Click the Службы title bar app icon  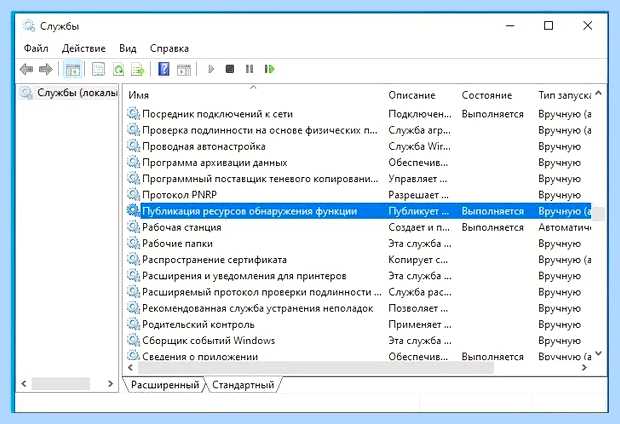[x=29, y=26]
